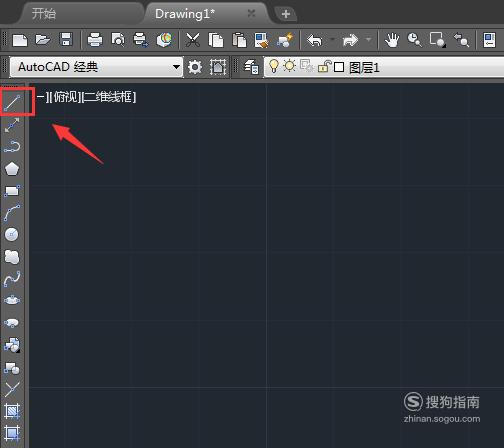The width and height of the screenshot is (504, 448).
Task: Select the Polygon tool
Action: (x=12, y=169)
